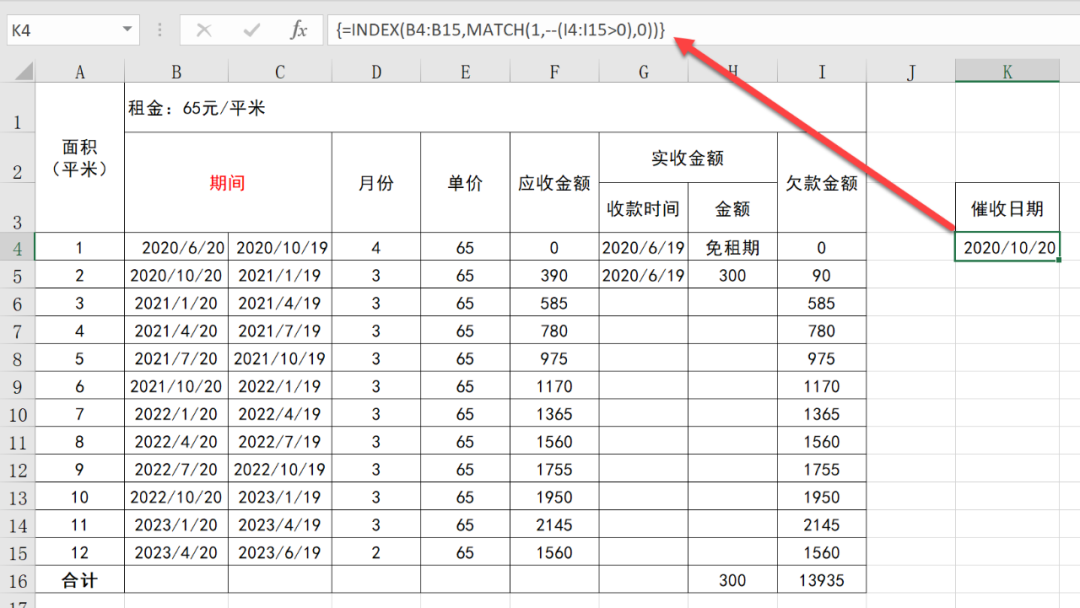Click the 975 cell in column F
This screenshot has height=608, width=1080.
[554, 359]
